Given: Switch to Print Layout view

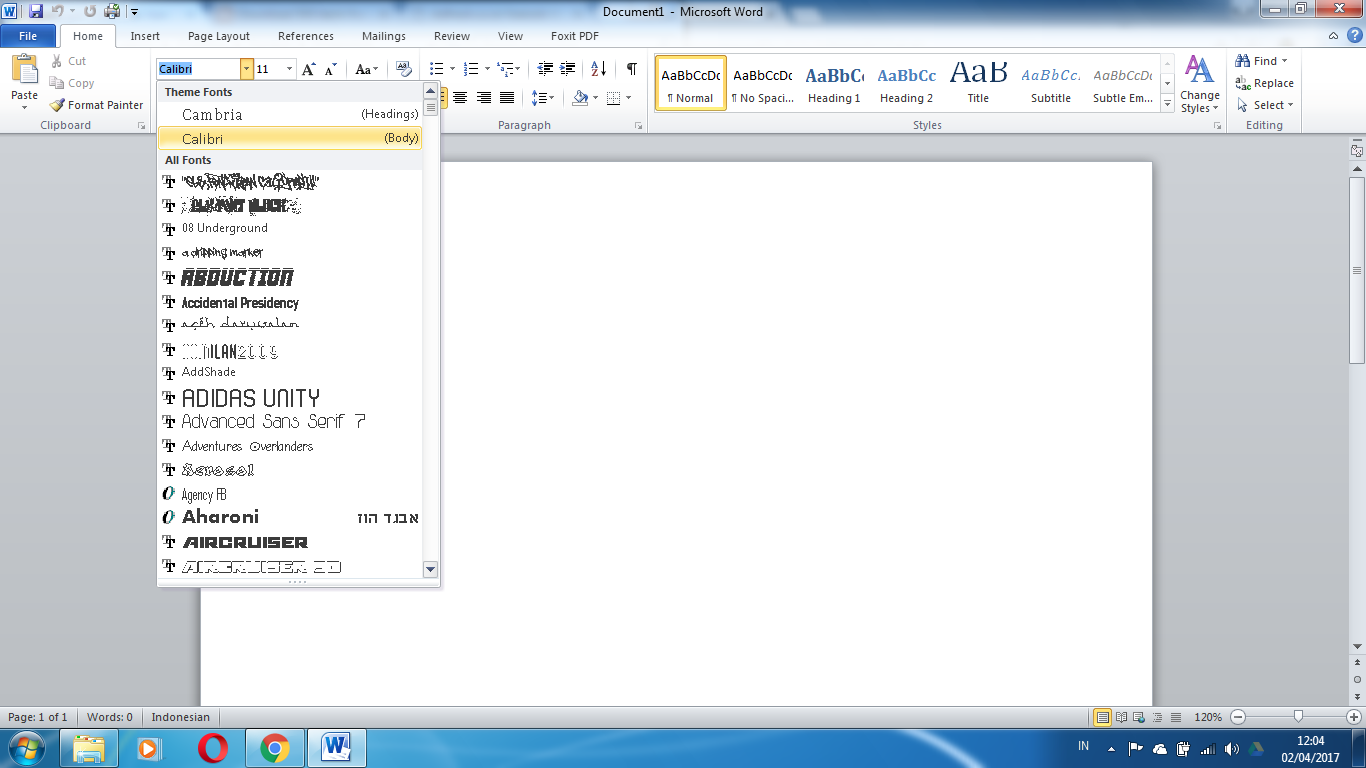Looking at the screenshot, I should click(1103, 717).
